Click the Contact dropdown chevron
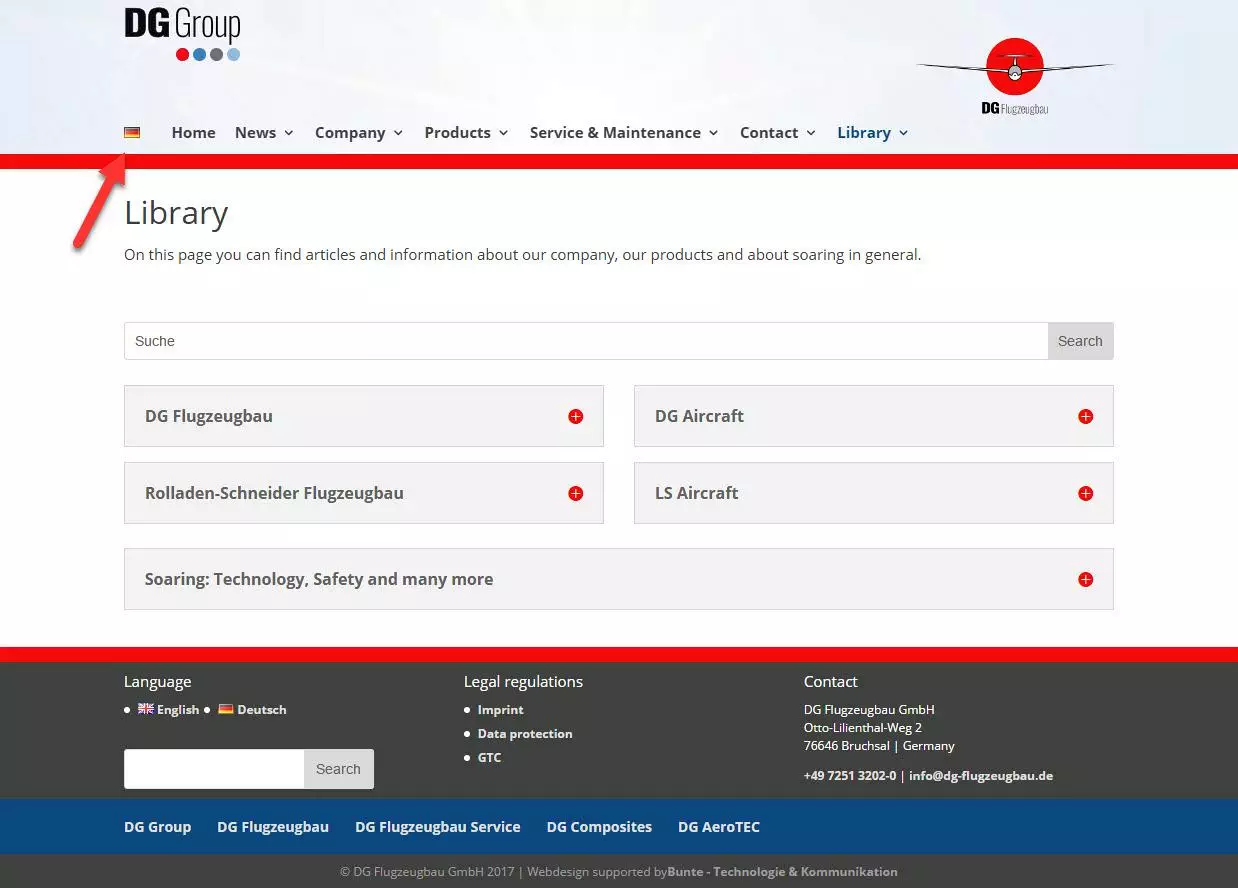Image resolution: width=1238 pixels, height=888 pixels. click(811, 133)
